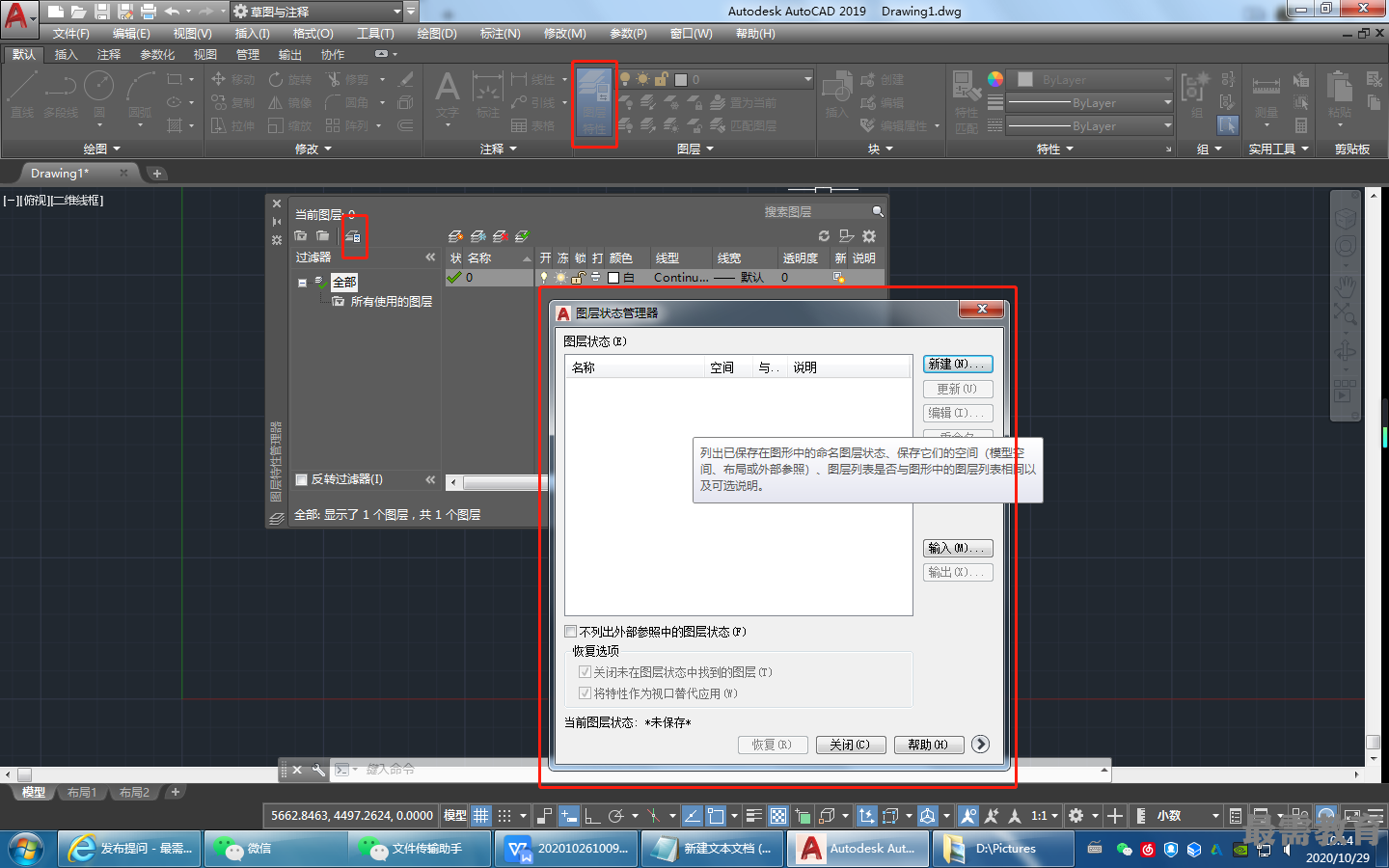Viewport: 1389px width, 868px height.
Task: Toggle the lock icon for layer 0
Action: tap(578, 278)
